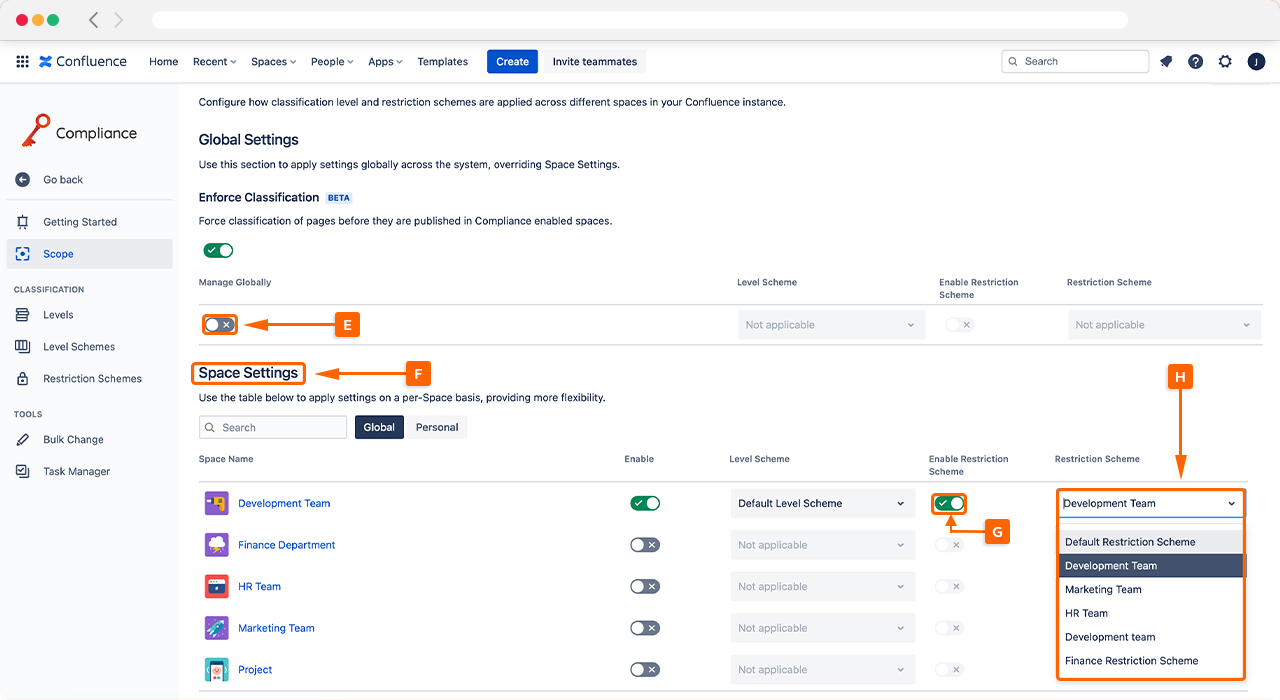The height and width of the screenshot is (700, 1280).
Task: Switch to the Personal spaces tab
Action: [437, 428]
